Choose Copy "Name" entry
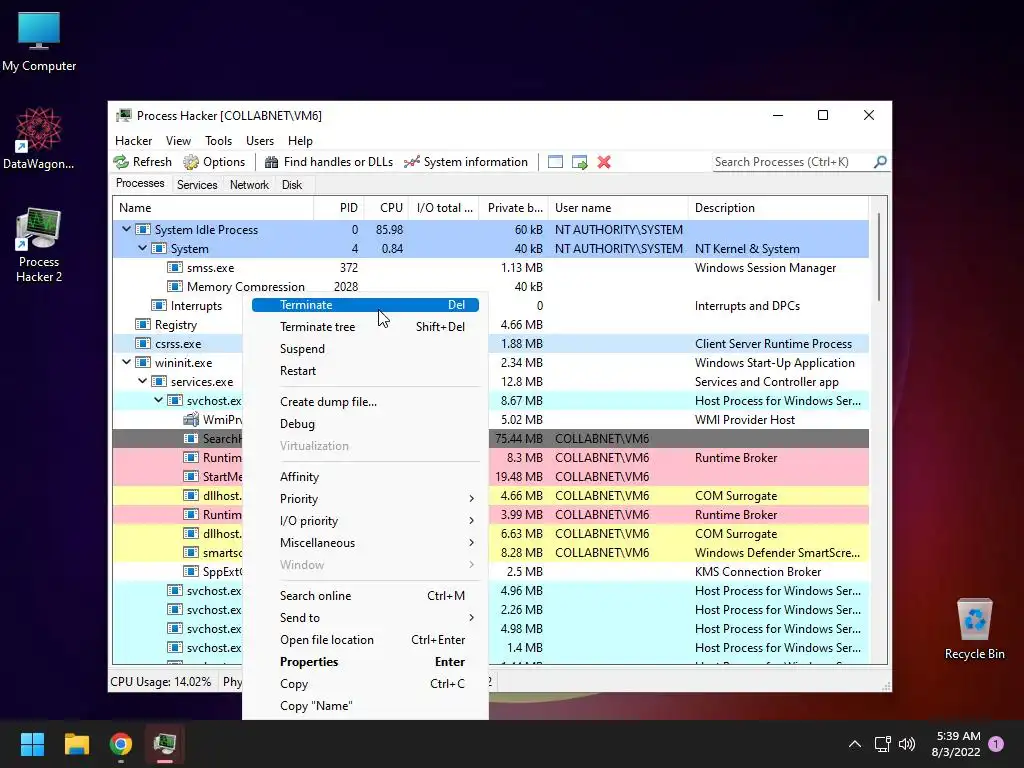 point(365,706)
